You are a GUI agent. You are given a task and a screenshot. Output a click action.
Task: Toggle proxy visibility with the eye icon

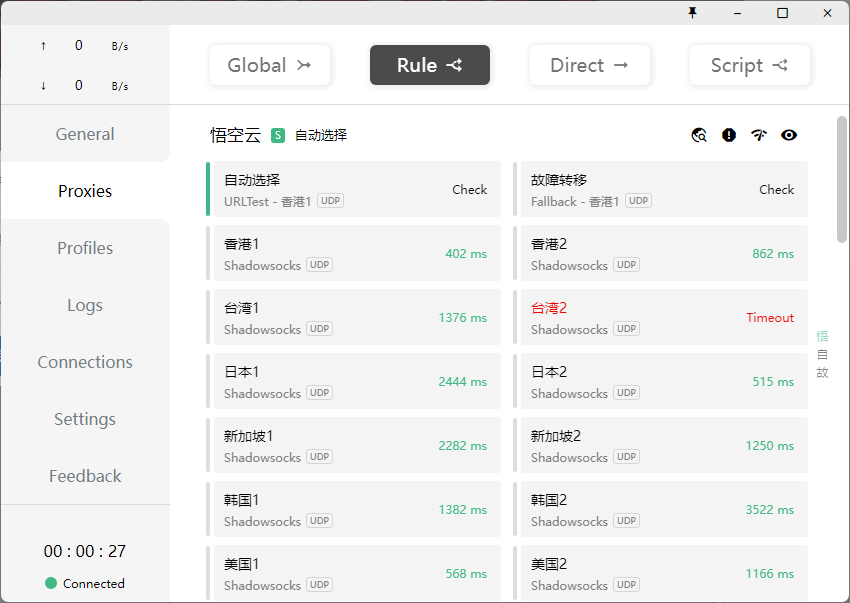789,135
